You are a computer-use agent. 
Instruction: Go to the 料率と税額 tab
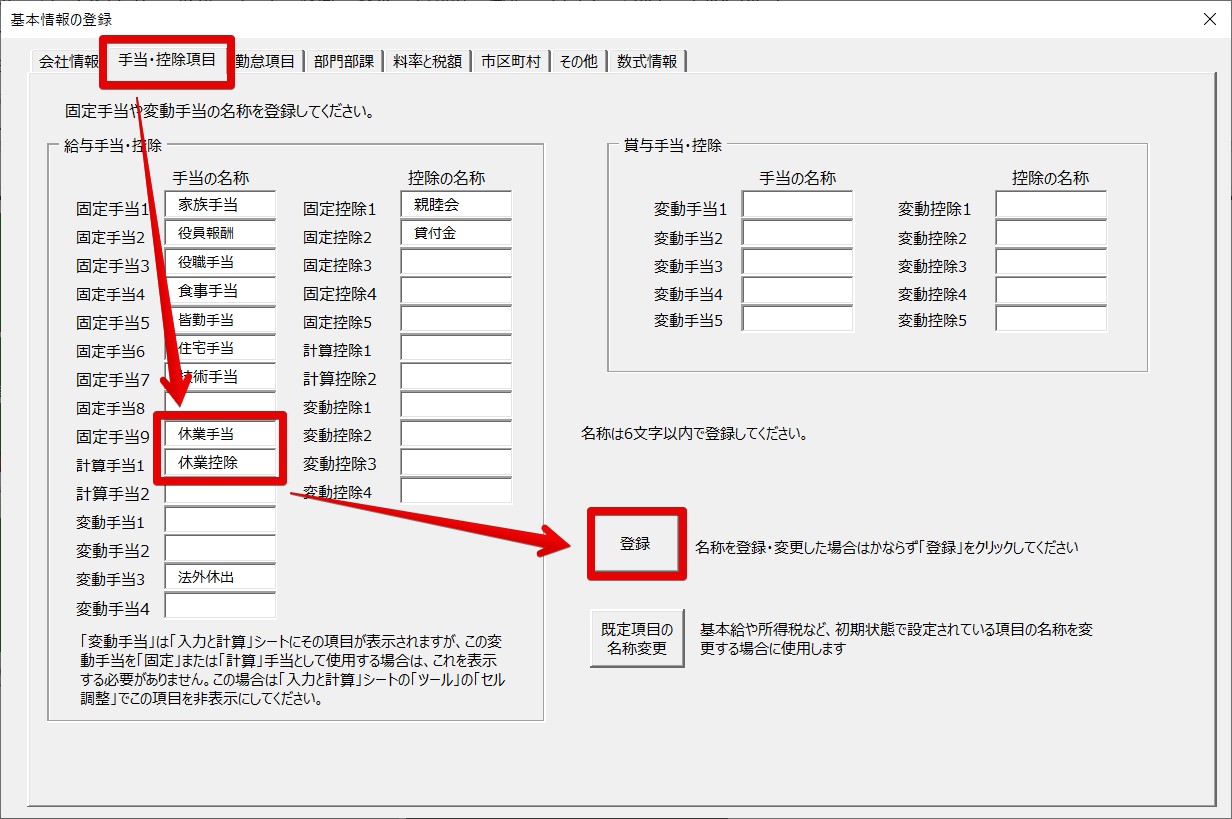click(x=427, y=62)
